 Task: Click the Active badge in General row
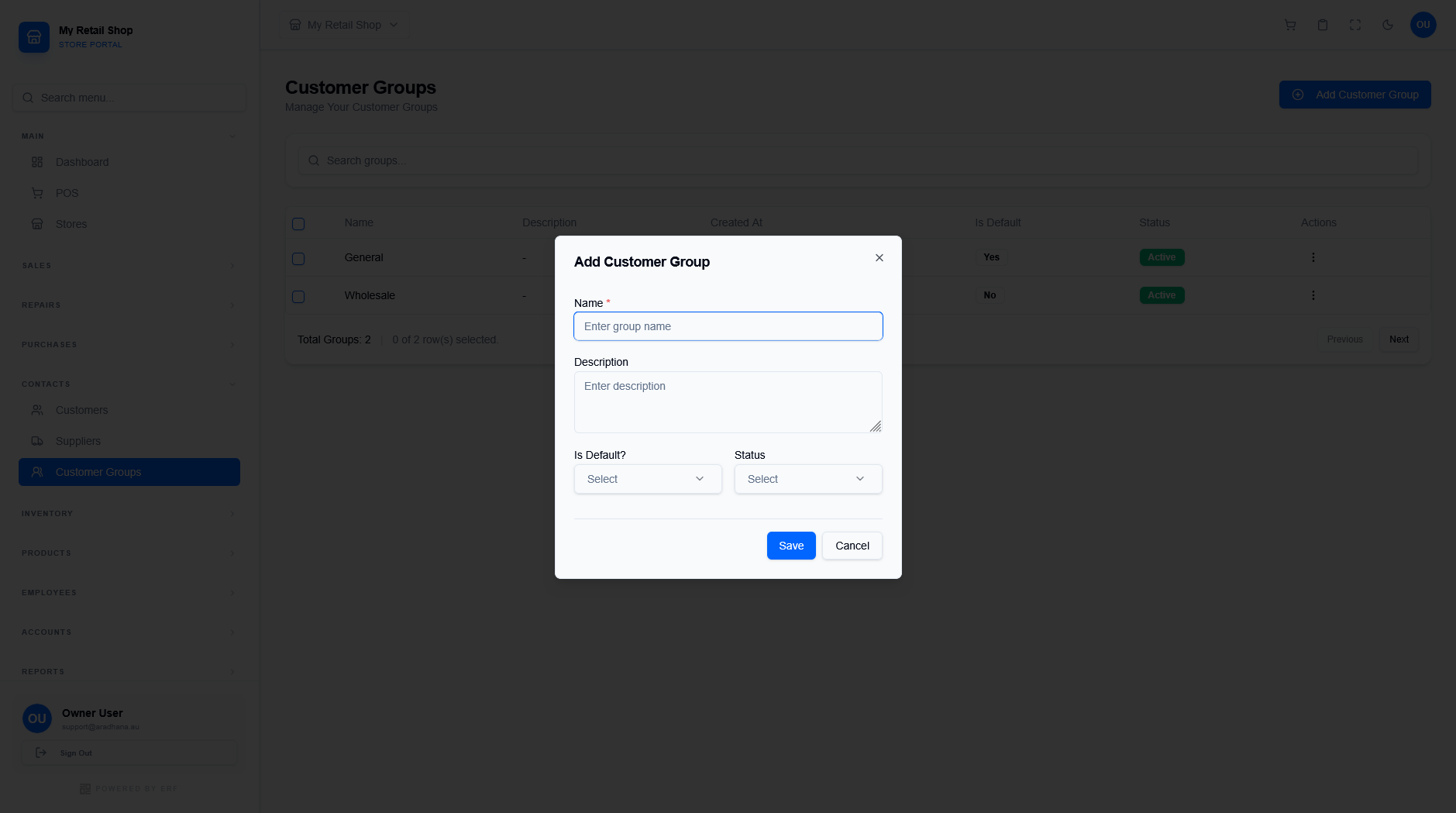tap(1162, 257)
